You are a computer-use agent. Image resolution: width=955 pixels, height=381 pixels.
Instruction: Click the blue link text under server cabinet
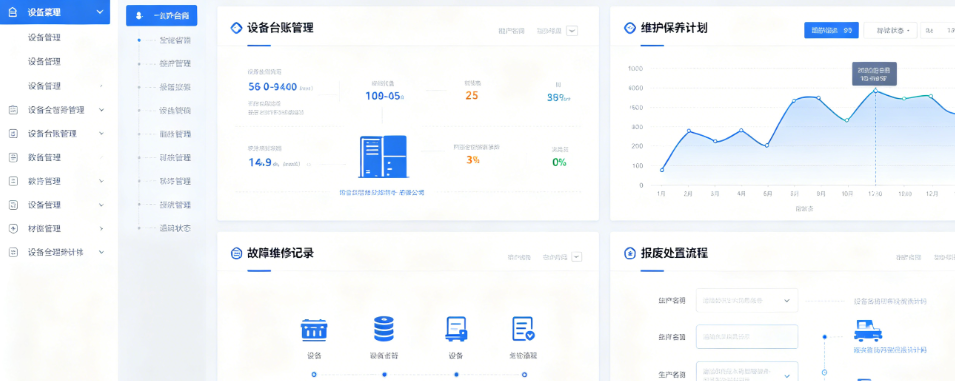pyautogui.click(x=382, y=192)
